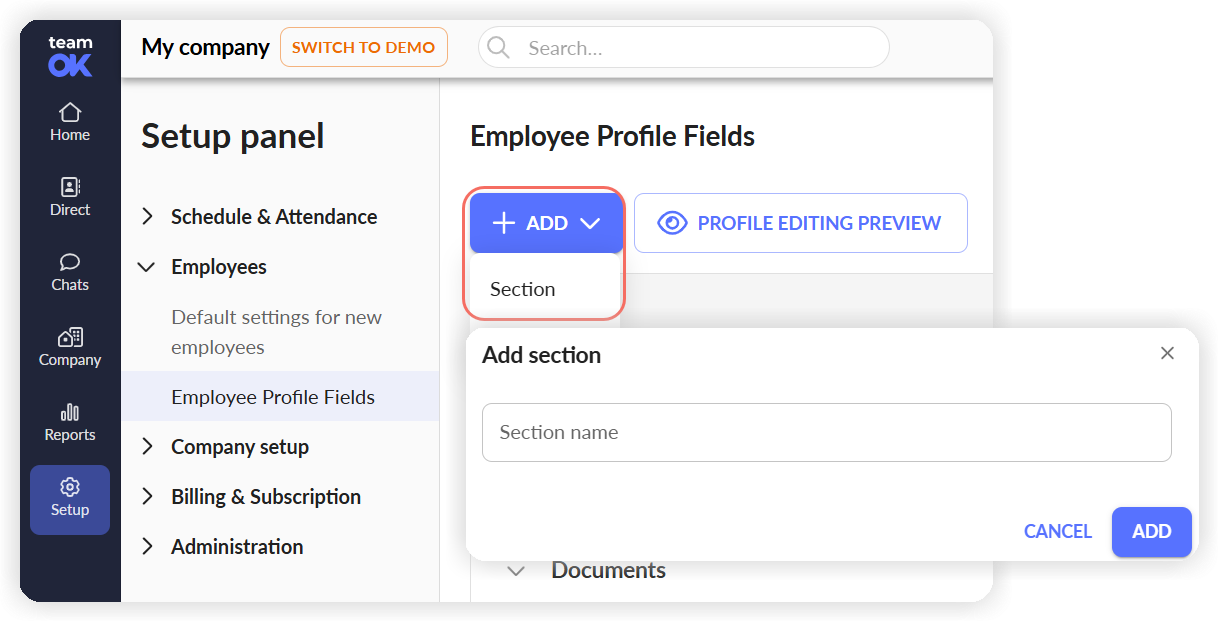Viewport: 1219px width, 622px height.
Task: Open the Company building icon
Action: click(x=70, y=337)
